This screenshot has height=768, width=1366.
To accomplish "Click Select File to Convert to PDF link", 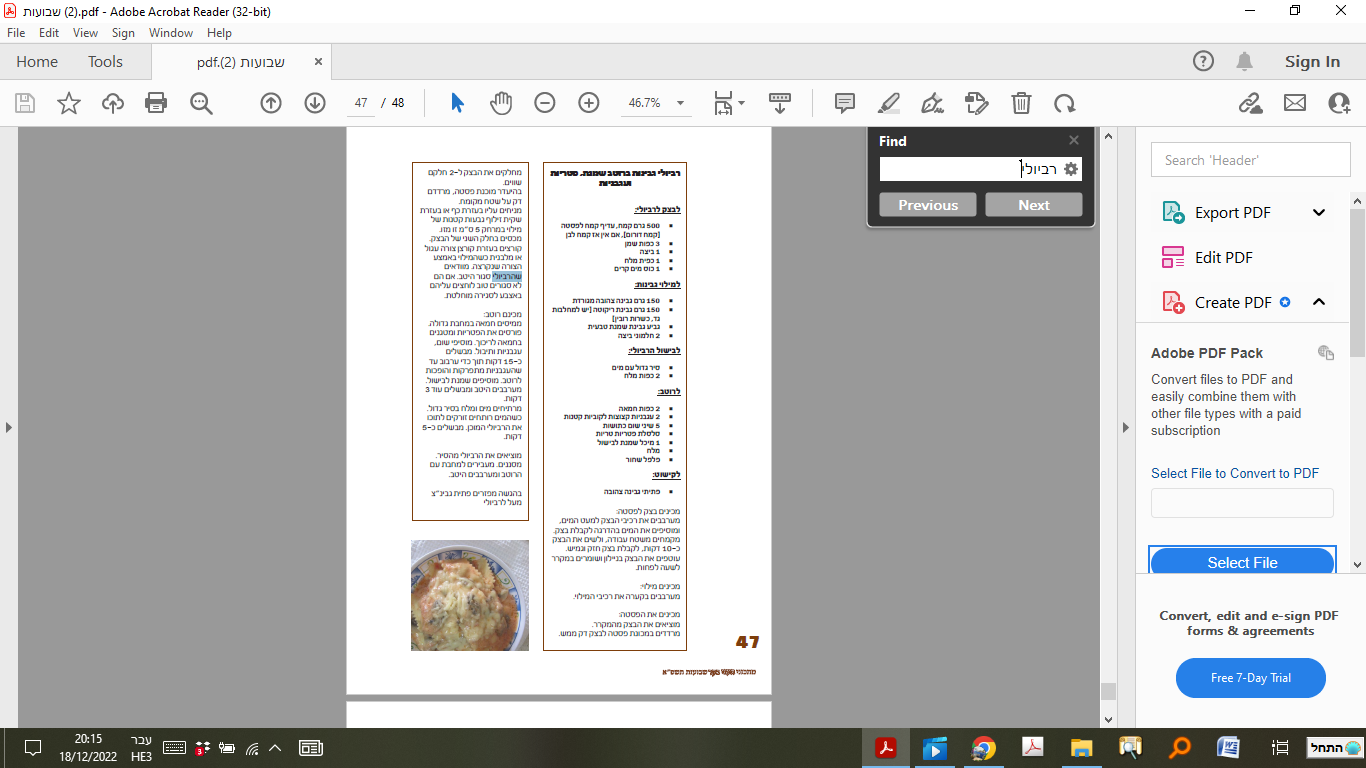I will (1235, 473).
